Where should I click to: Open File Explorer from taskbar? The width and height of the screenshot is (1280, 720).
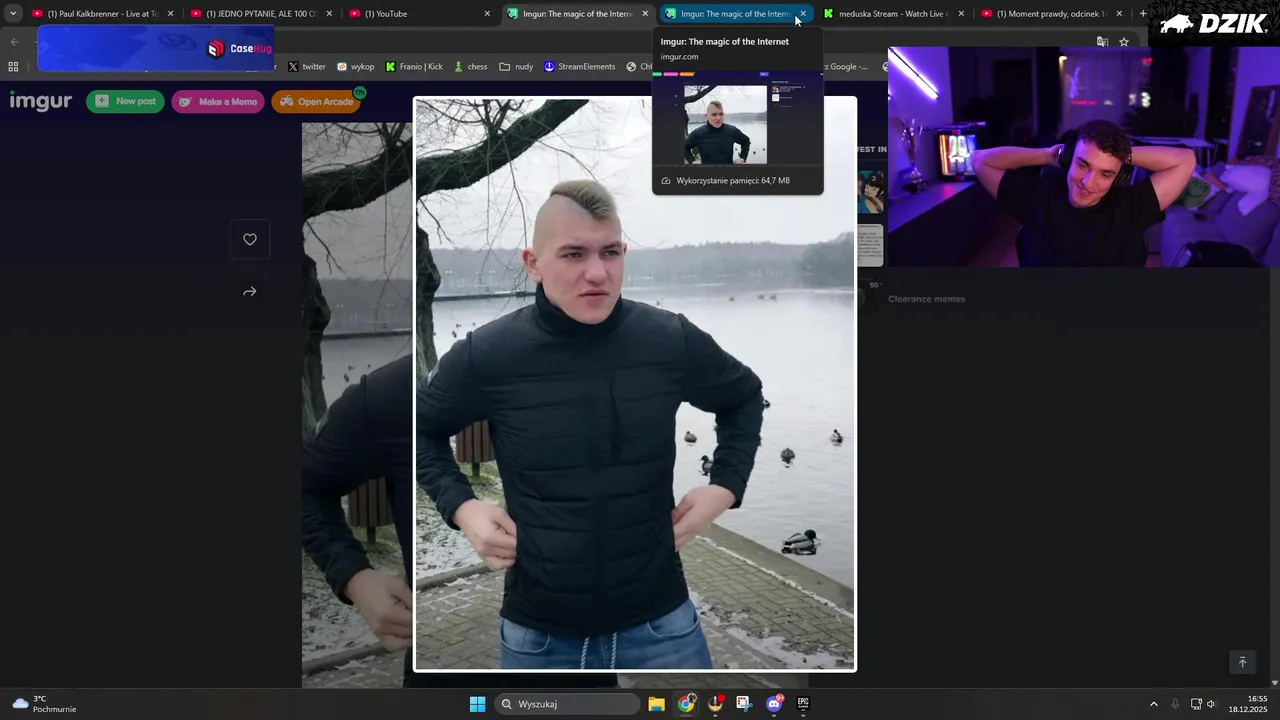[x=656, y=704]
